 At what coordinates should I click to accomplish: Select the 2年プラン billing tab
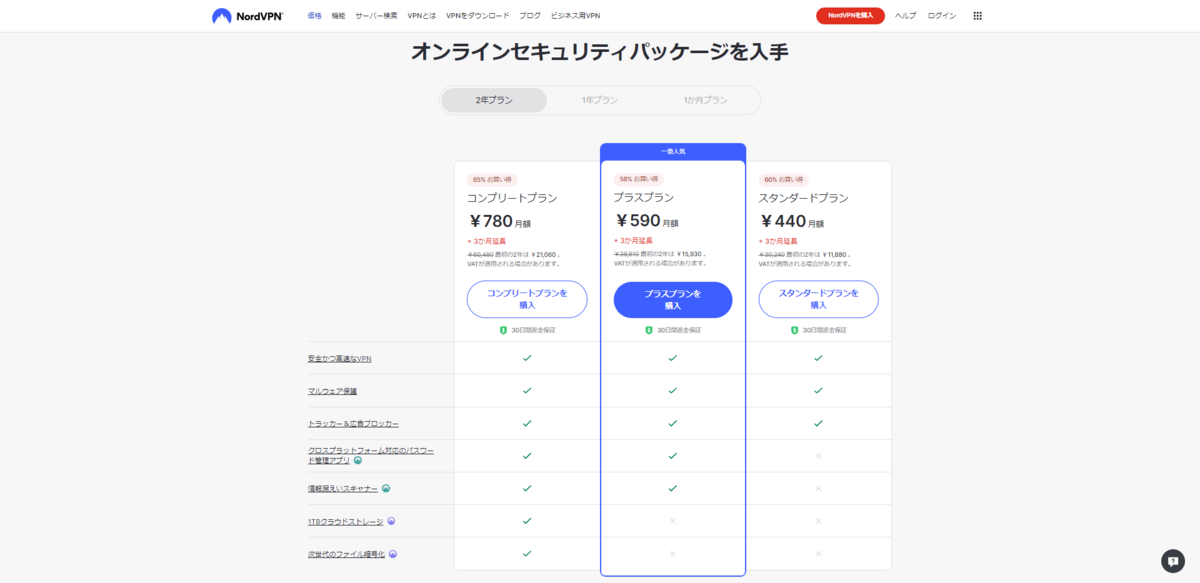point(494,100)
